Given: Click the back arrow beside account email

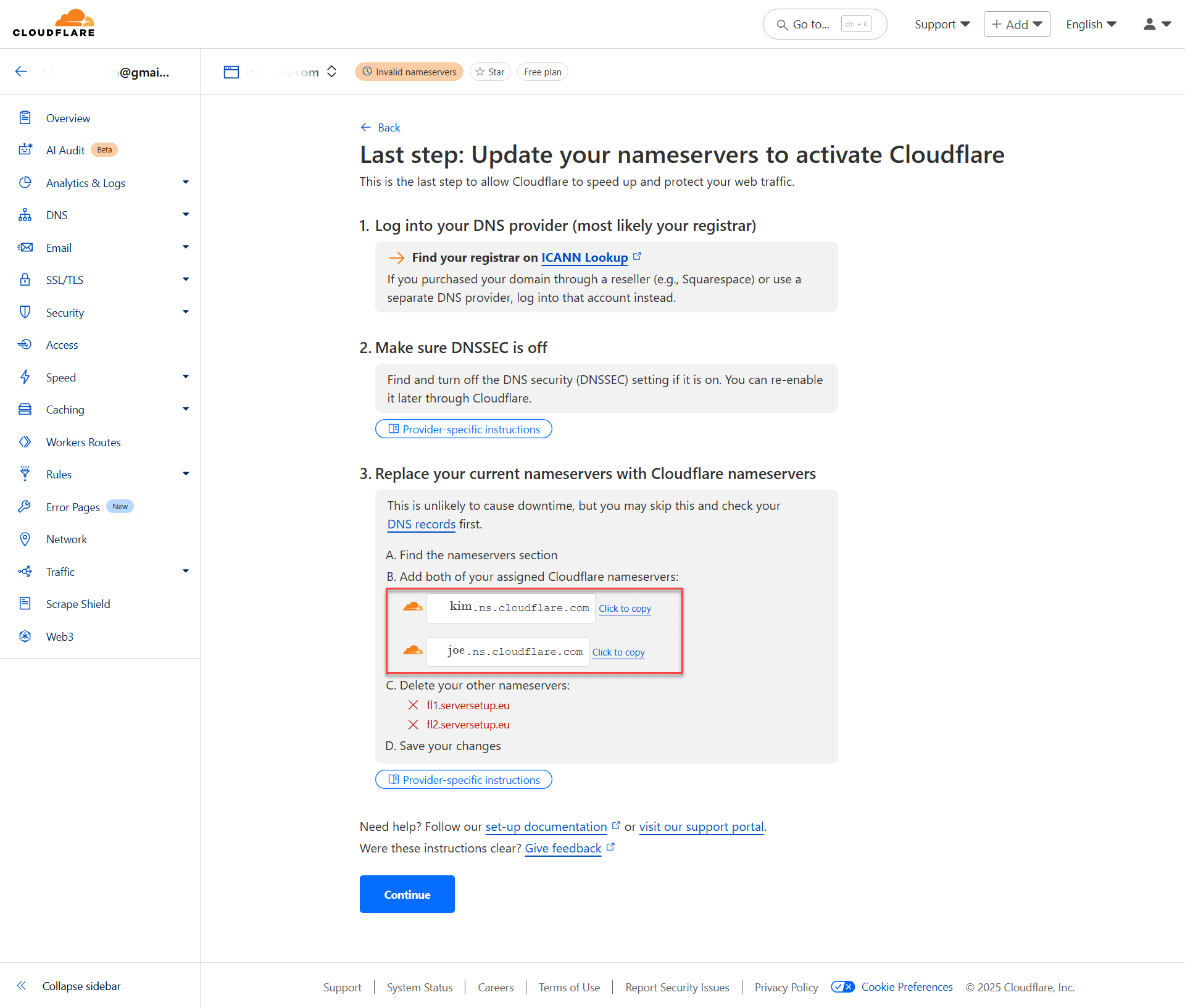Looking at the screenshot, I should point(22,72).
